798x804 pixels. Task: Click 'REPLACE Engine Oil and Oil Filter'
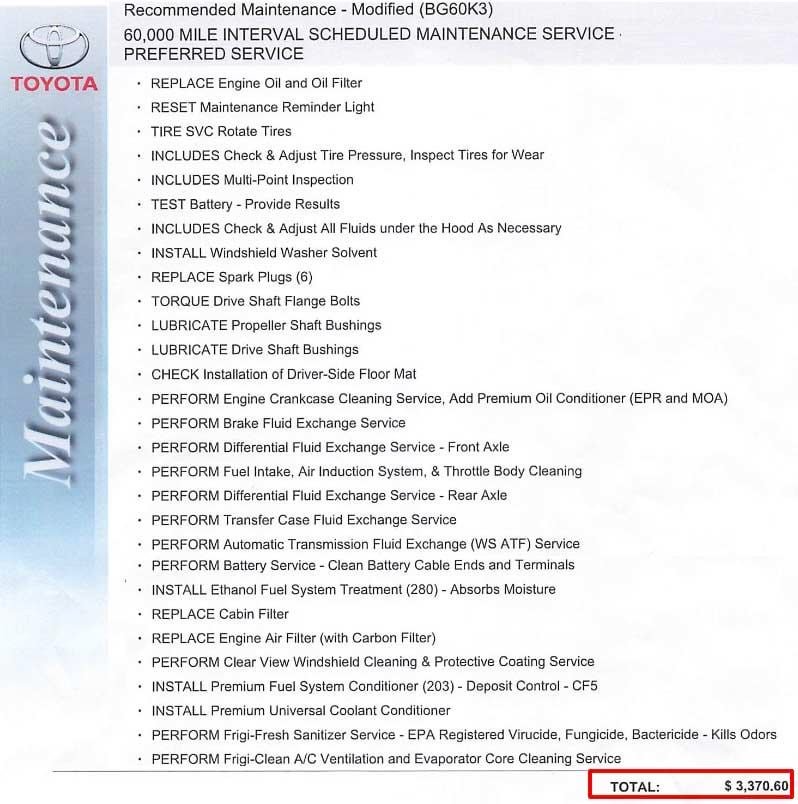[256, 83]
